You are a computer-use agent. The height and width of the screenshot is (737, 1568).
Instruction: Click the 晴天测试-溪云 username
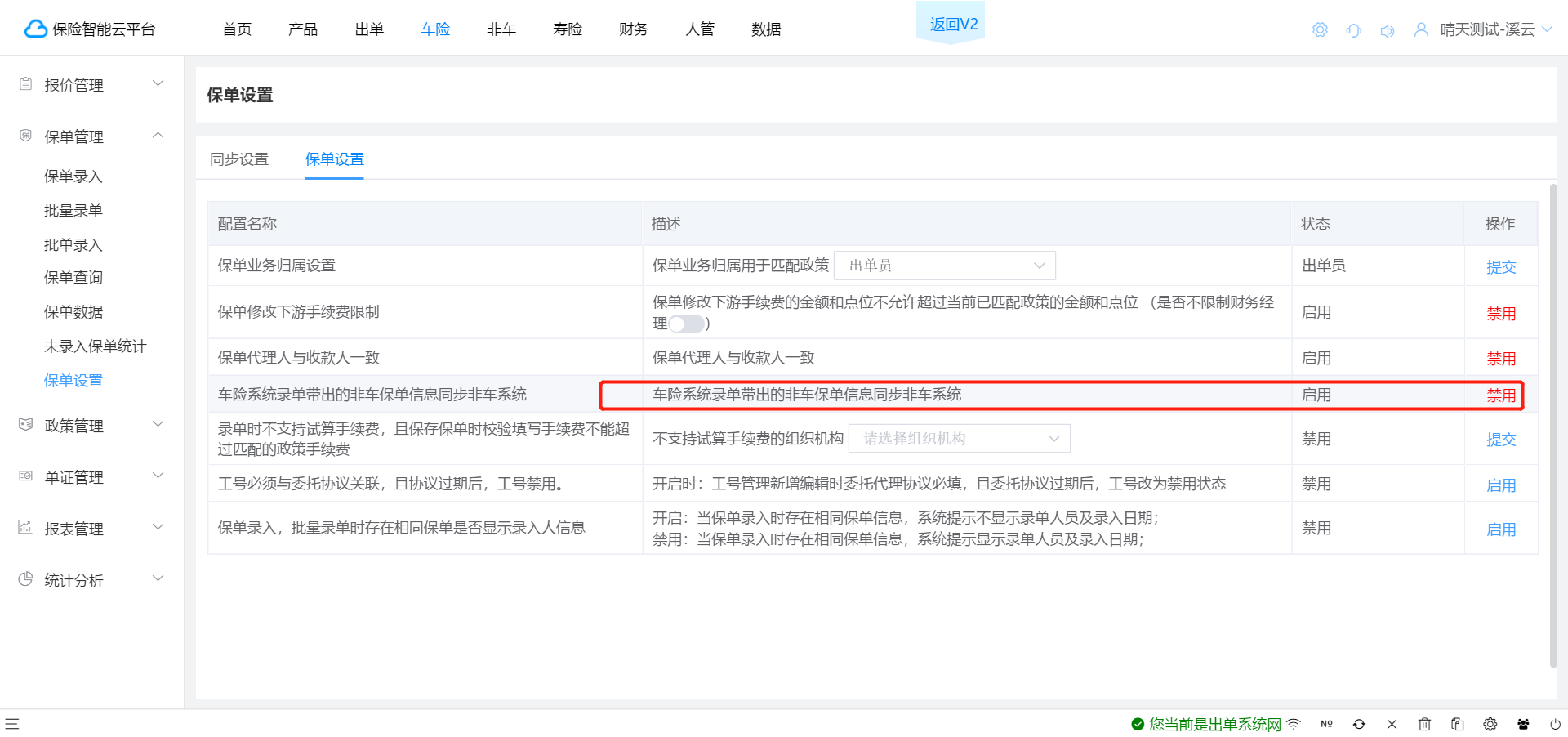pyautogui.click(x=1487, y=29)
